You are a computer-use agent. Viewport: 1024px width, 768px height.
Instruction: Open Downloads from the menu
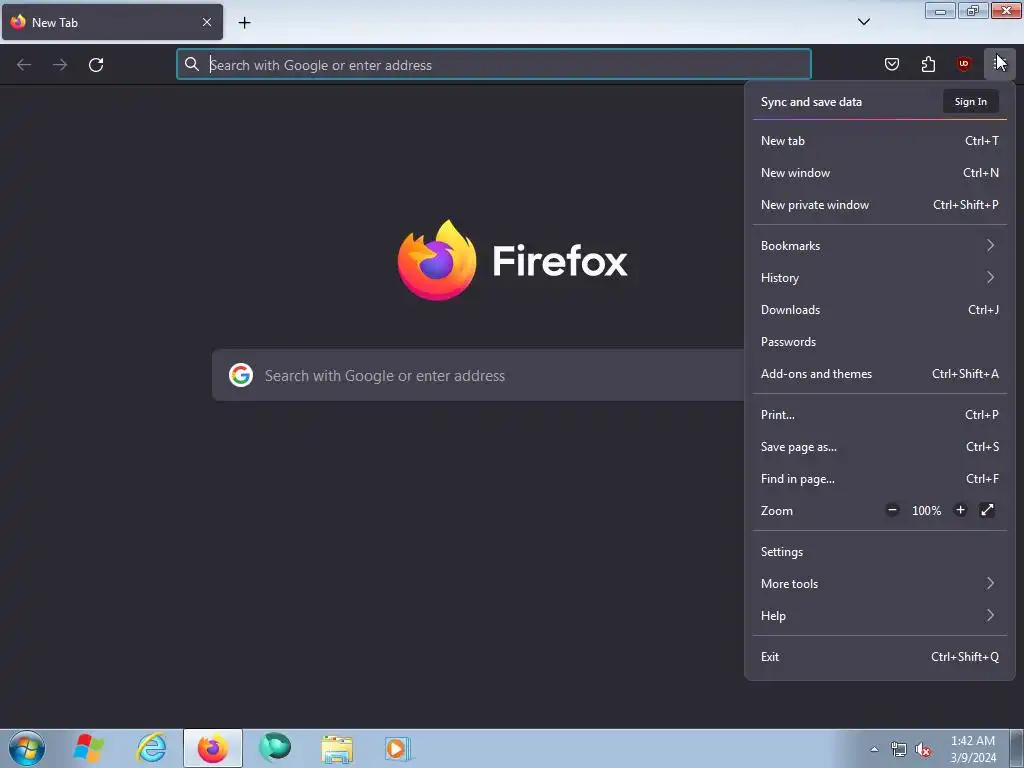(x=880, y=310)
